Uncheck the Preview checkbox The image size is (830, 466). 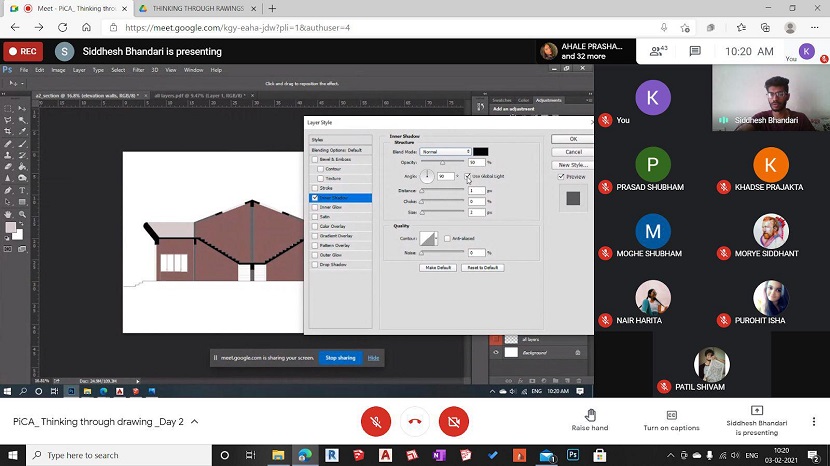[561, 177]
